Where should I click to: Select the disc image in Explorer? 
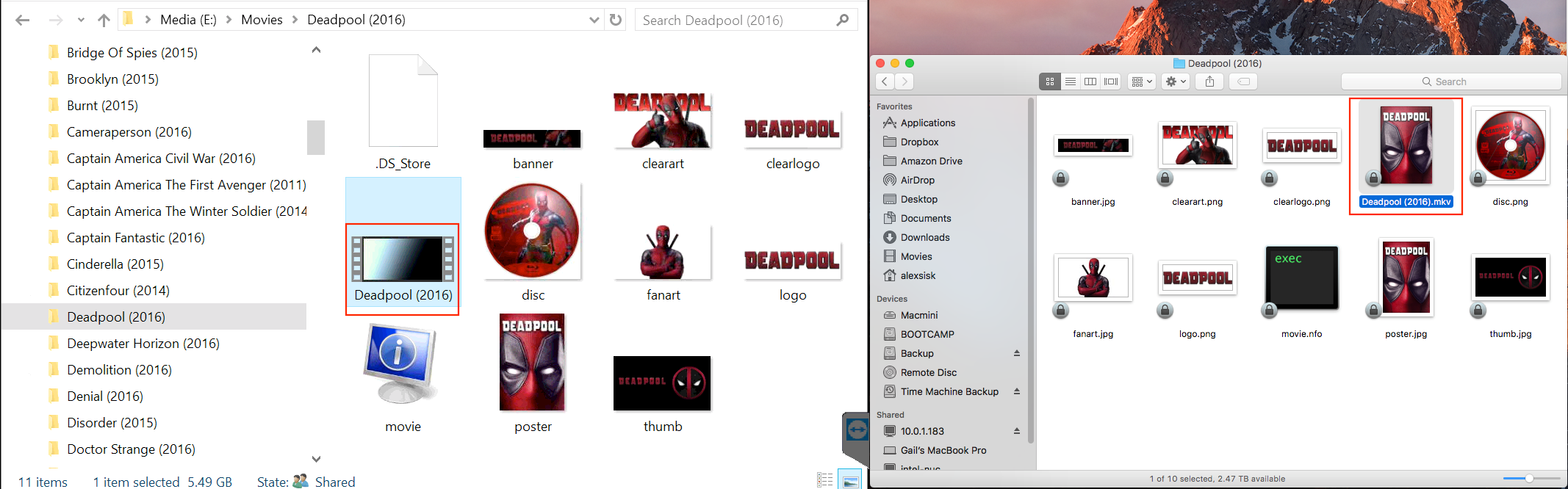(533, 242)
